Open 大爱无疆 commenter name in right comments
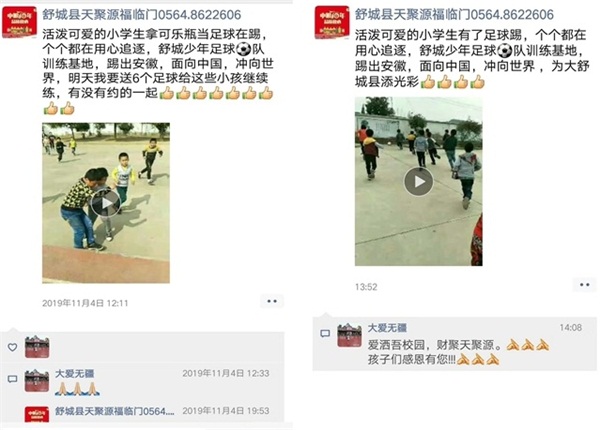 387,328
